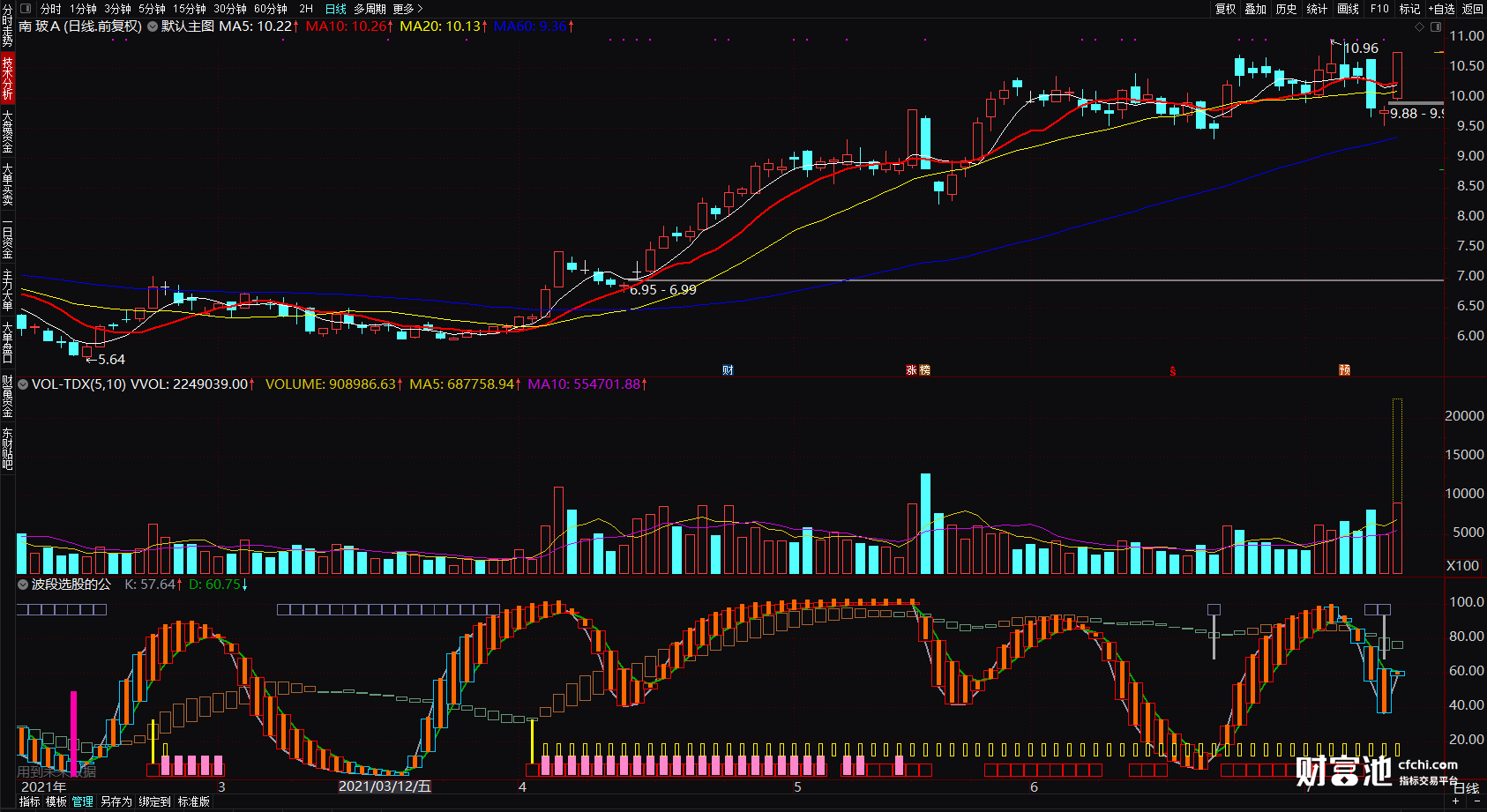
Task: Select the 2H period
Action: [x=306, y=9]
